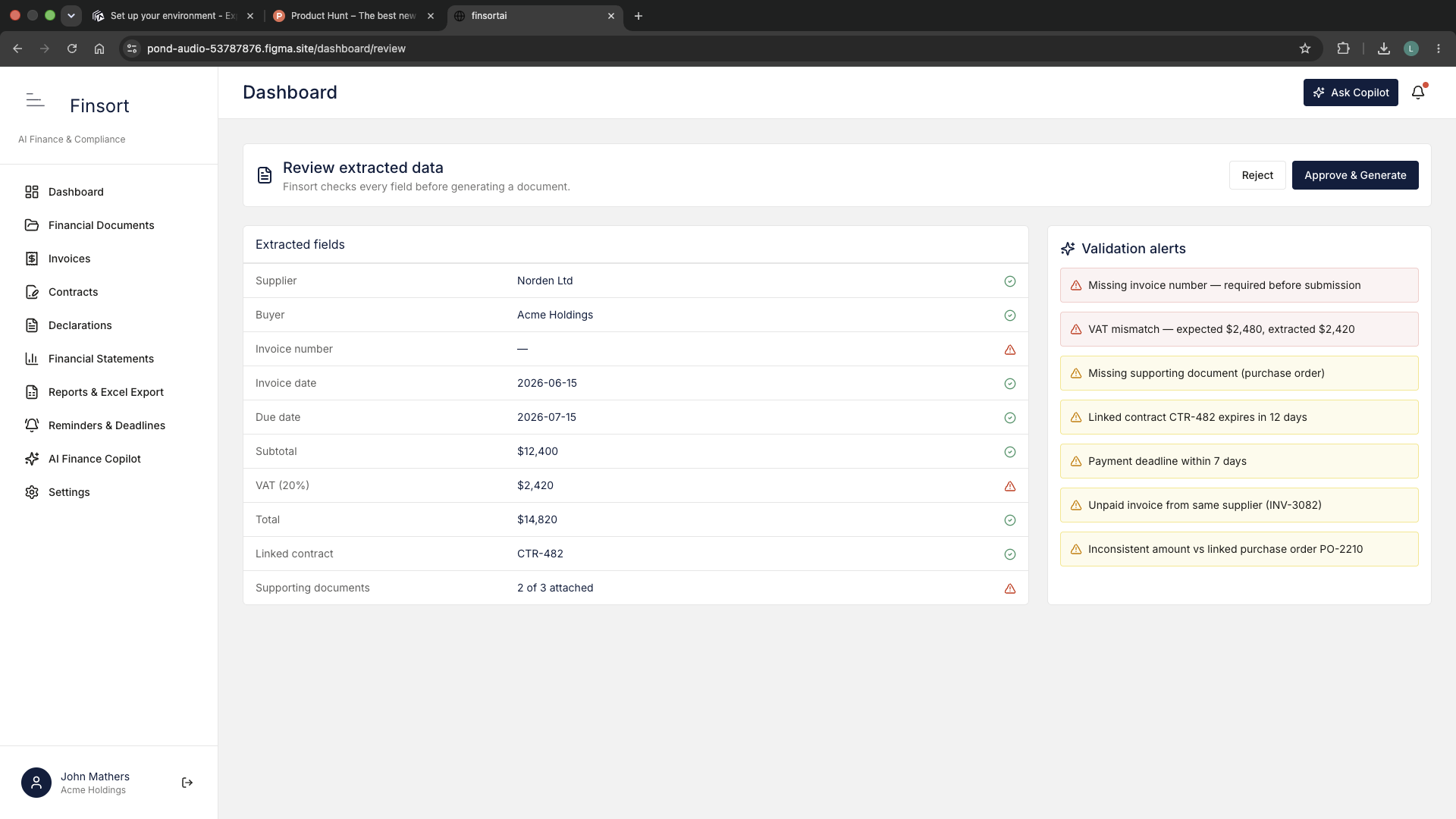Click the $14,820 total value
This screenshot has width=1456, height=819.
pos(537,519)
